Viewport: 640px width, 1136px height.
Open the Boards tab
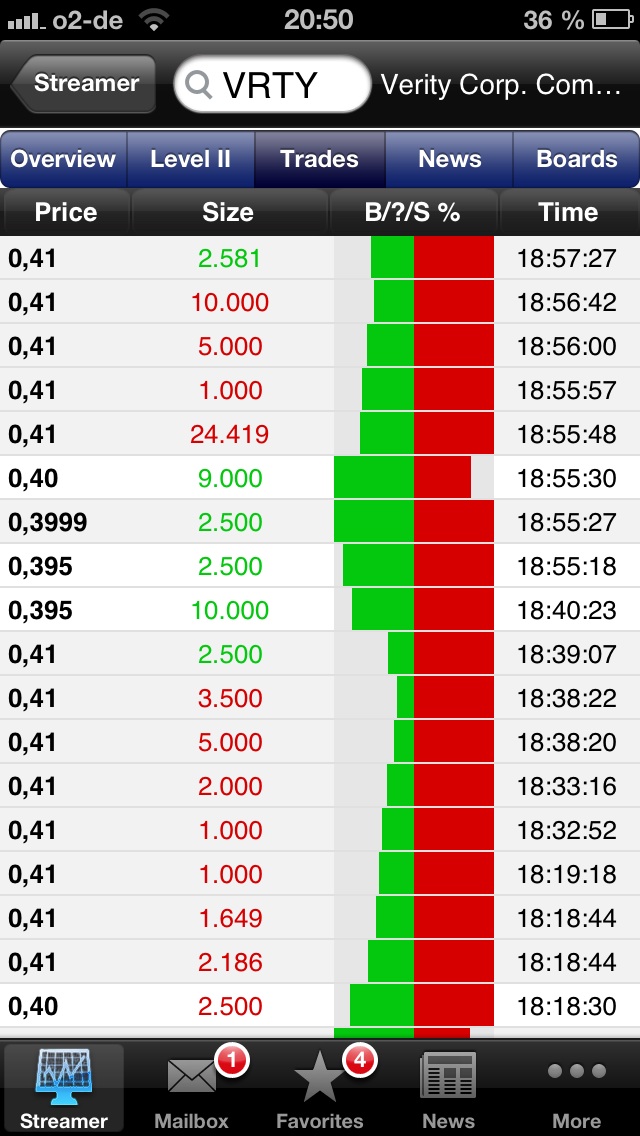point(576,159)
